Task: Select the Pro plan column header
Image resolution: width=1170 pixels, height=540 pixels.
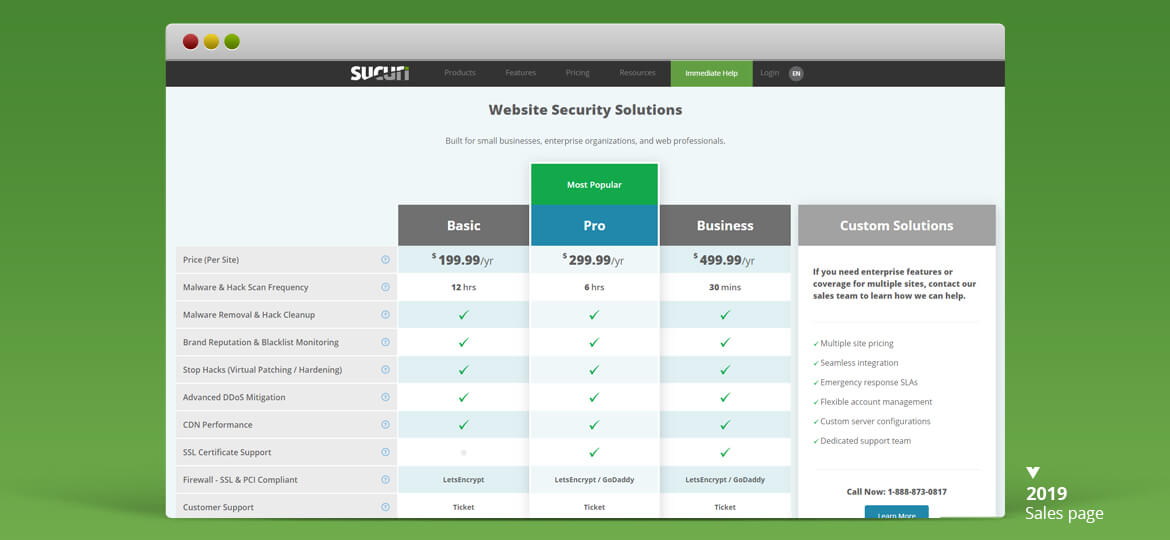Action: [x=594, y=226]
